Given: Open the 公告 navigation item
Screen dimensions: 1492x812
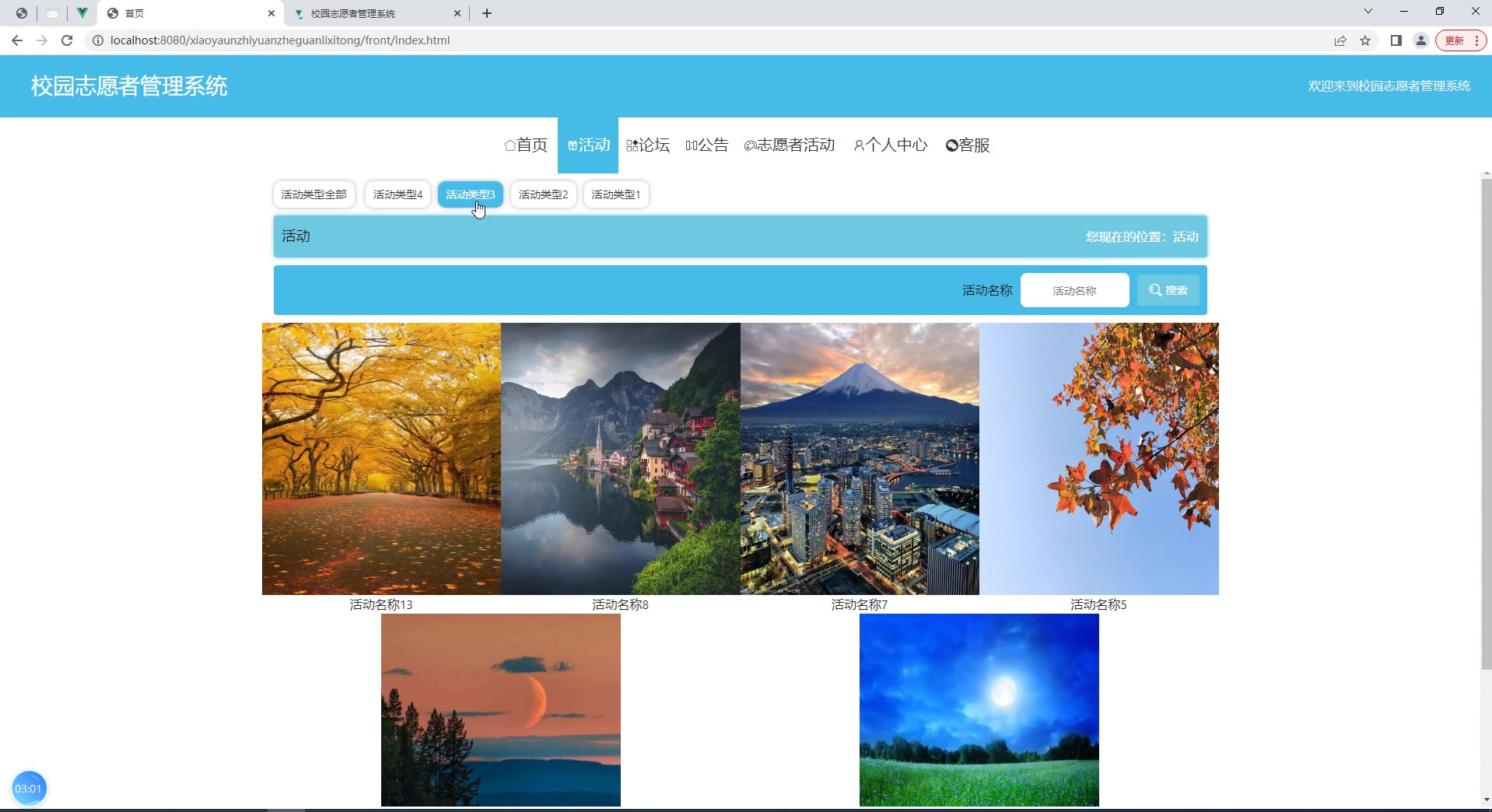Looking at the screenshot, I should (707, 145).
